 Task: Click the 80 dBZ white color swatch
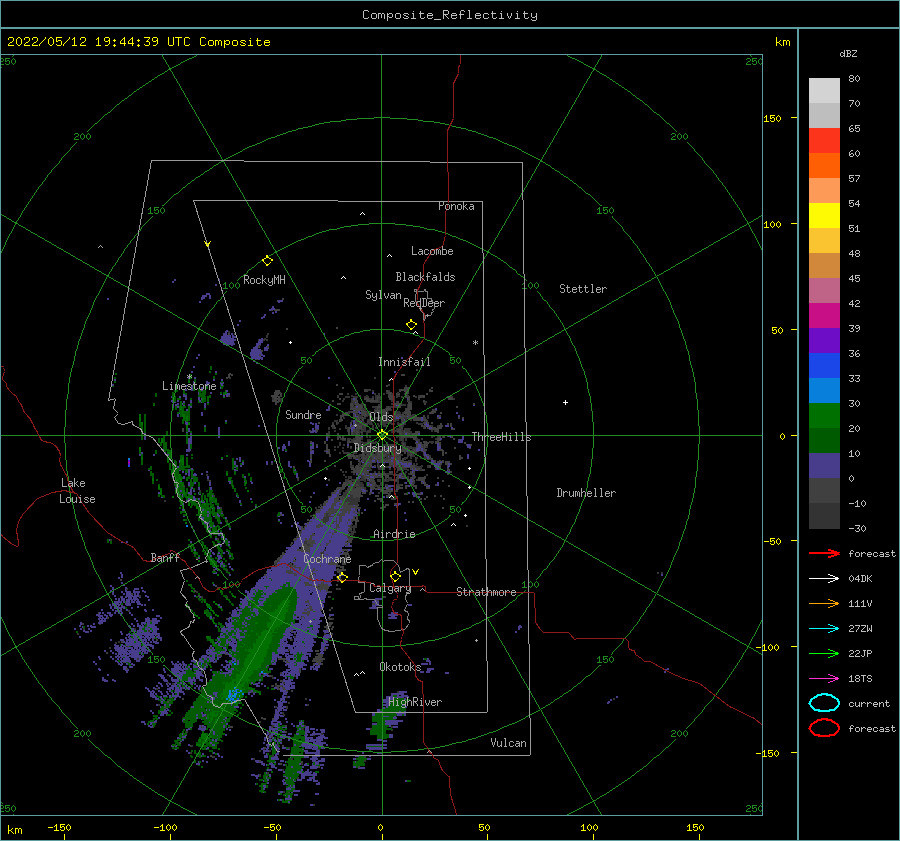point(824,91)
